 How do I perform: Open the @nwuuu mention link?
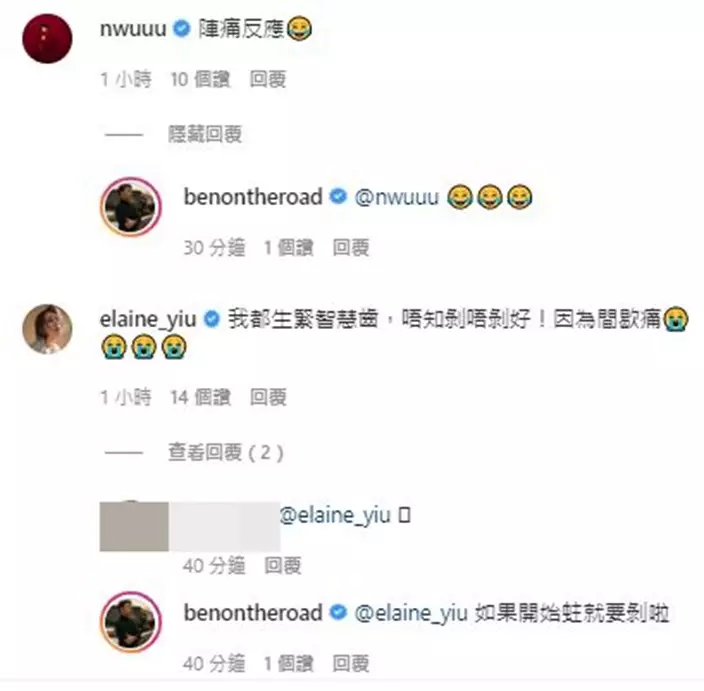[396, 197]
